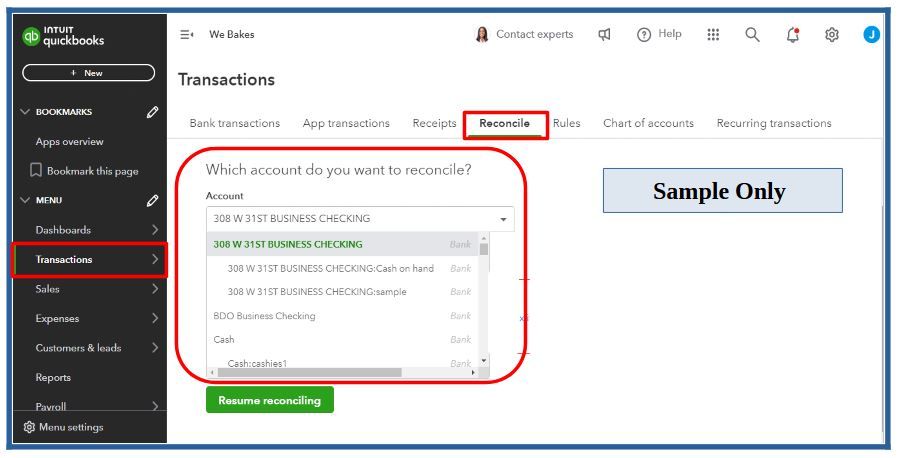Click the Intuit QuickBooks logo
Viewport: 898px width, 458px height.
(x=63, y=36)
